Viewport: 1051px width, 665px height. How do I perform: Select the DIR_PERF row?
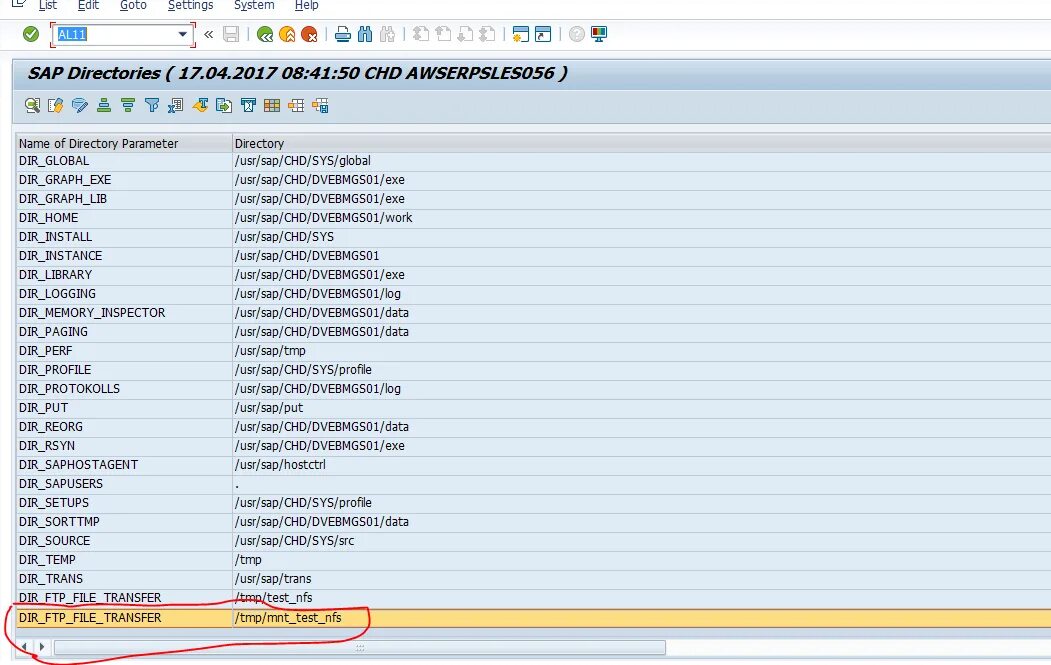[x=534, y=351]
